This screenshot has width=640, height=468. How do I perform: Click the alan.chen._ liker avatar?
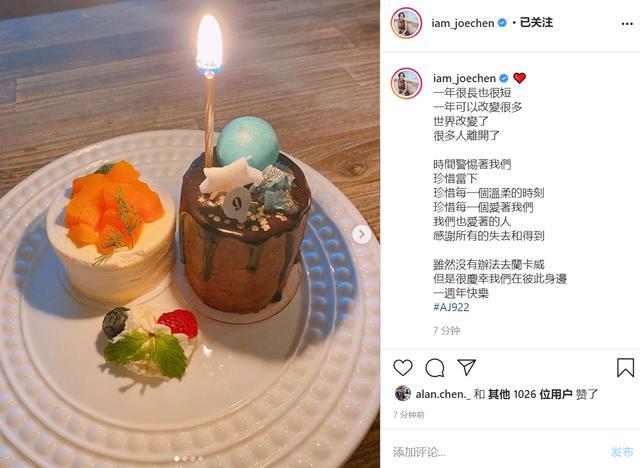point(403,393)
